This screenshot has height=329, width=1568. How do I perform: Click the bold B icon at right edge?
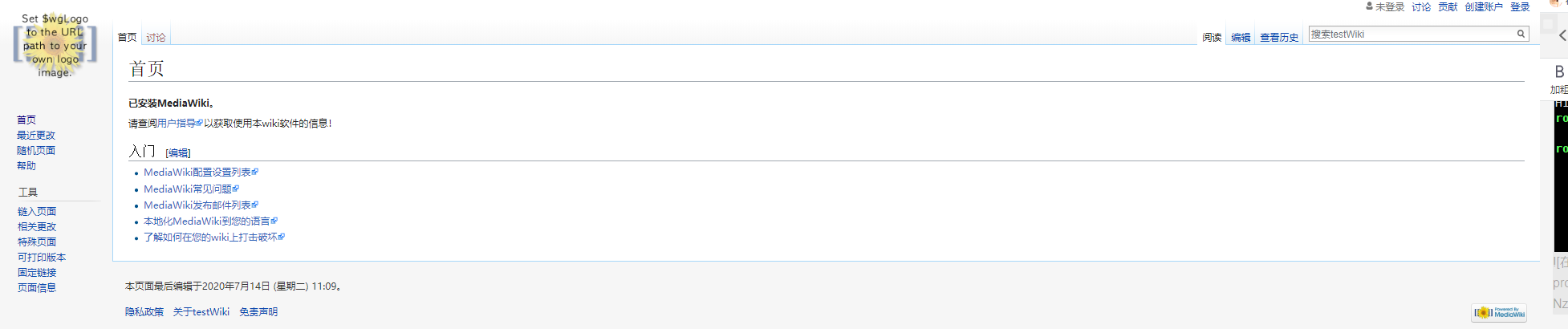coord(1559,71)
